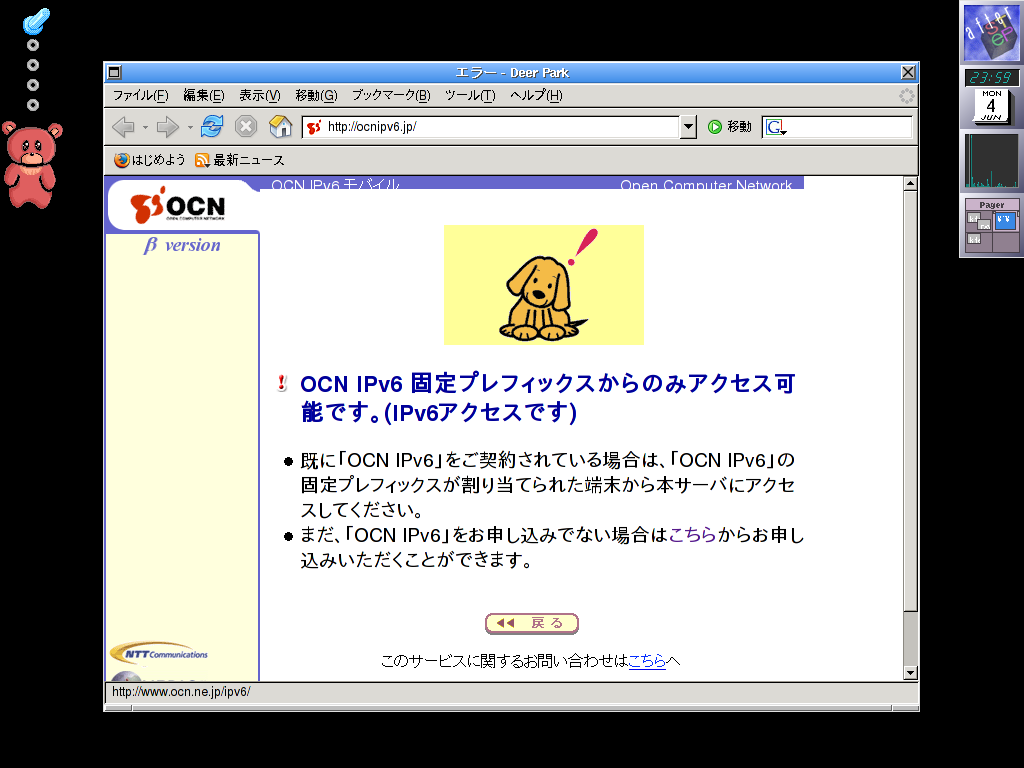Click the throbber activity indicator

[x=906, y=96]
